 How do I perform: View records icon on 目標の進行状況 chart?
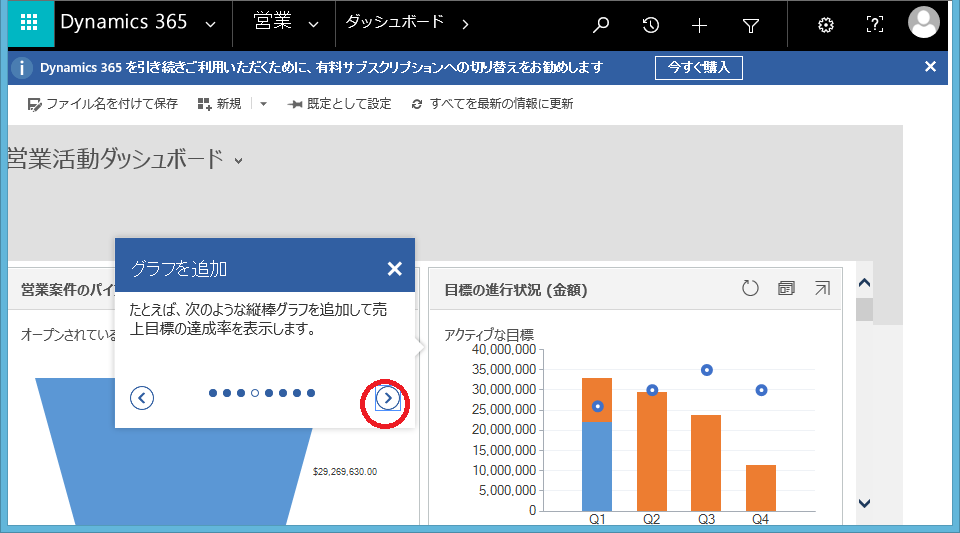[786, 288]
